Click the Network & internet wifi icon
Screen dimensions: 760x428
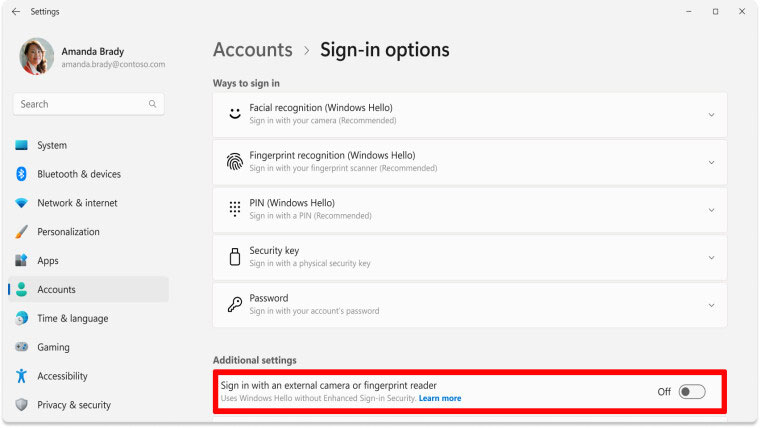click(21, 203)
